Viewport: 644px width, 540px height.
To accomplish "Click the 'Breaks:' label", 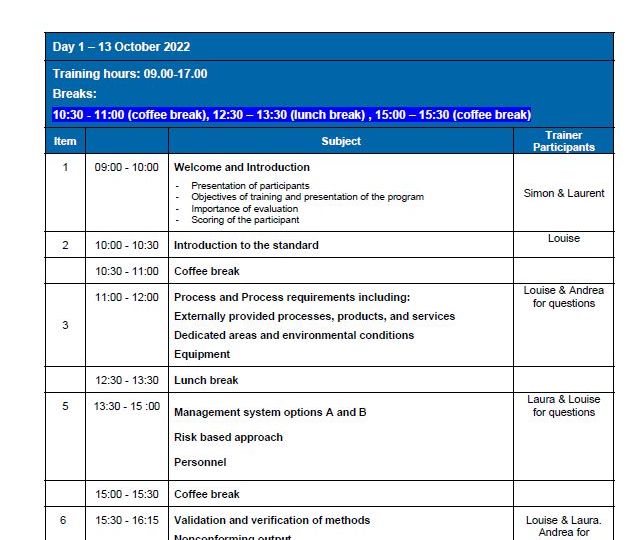I will coord(74,94).
